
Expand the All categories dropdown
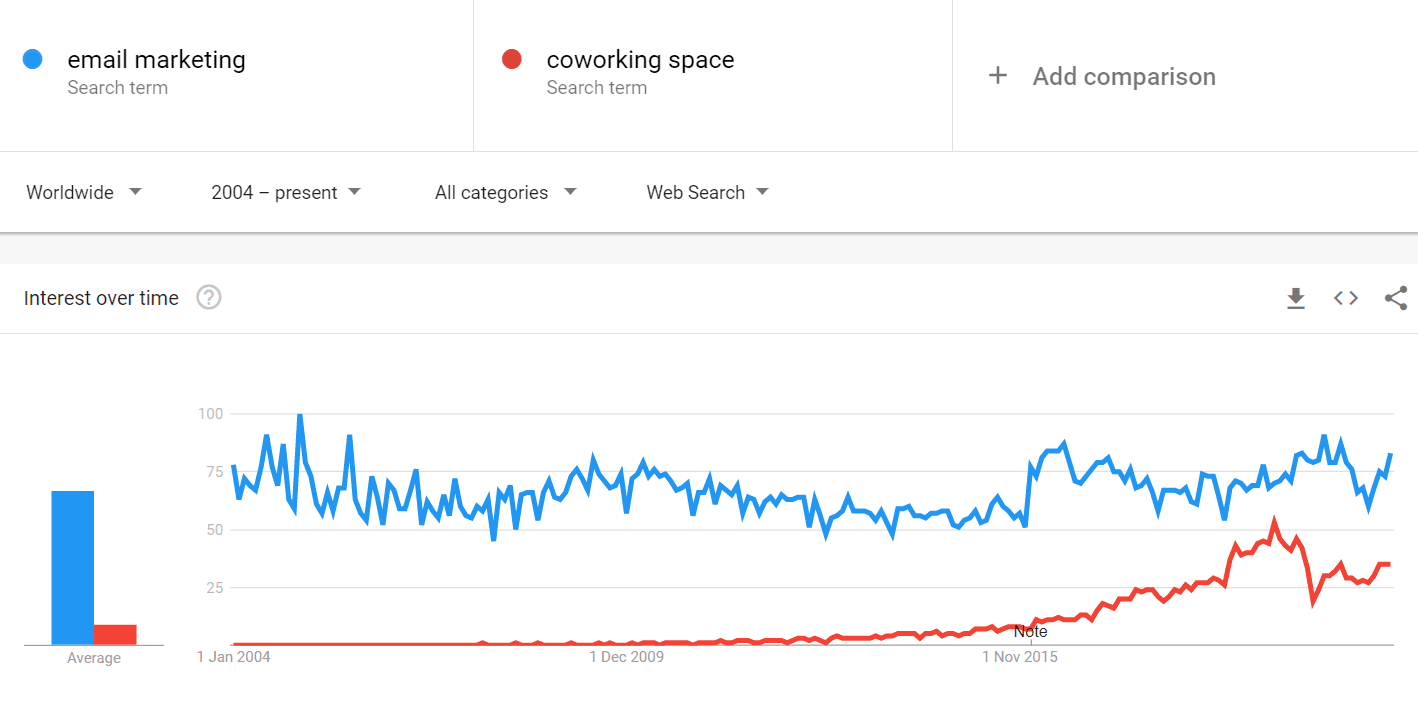click(505, 192)
